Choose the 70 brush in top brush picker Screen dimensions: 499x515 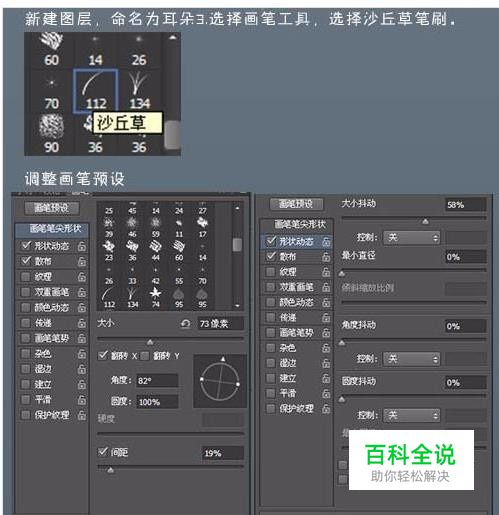tap(51, 91)
